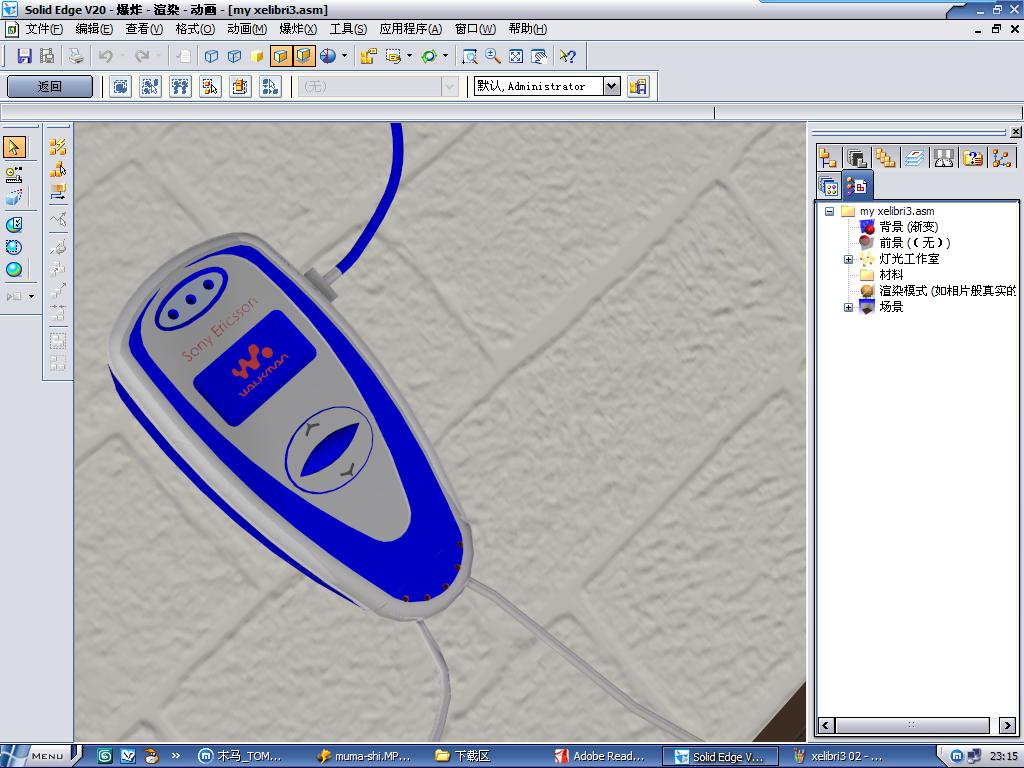Screen dimensions: 1024x768
Task: Click the render area dashed sphere icon
Action: 14,247
